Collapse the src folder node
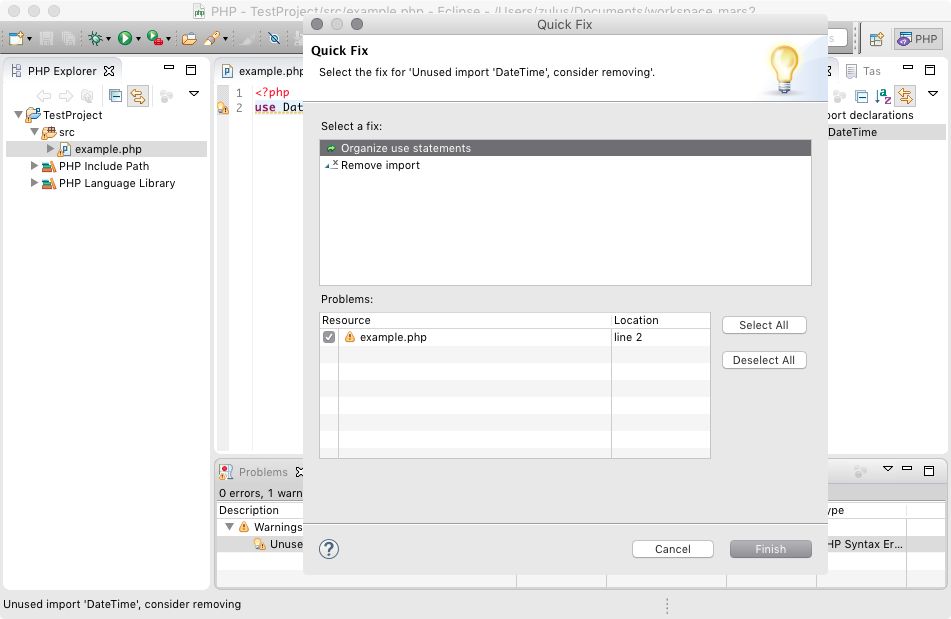 [35, 132]
